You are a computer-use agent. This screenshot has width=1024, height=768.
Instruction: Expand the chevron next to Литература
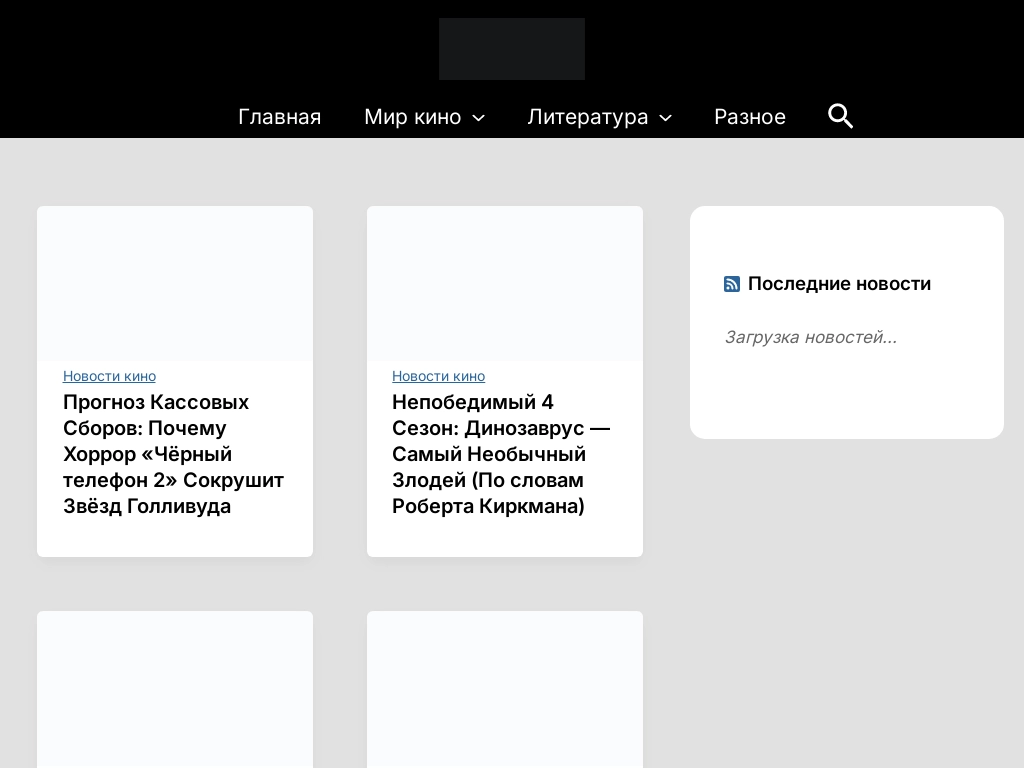tap(666, 118)
